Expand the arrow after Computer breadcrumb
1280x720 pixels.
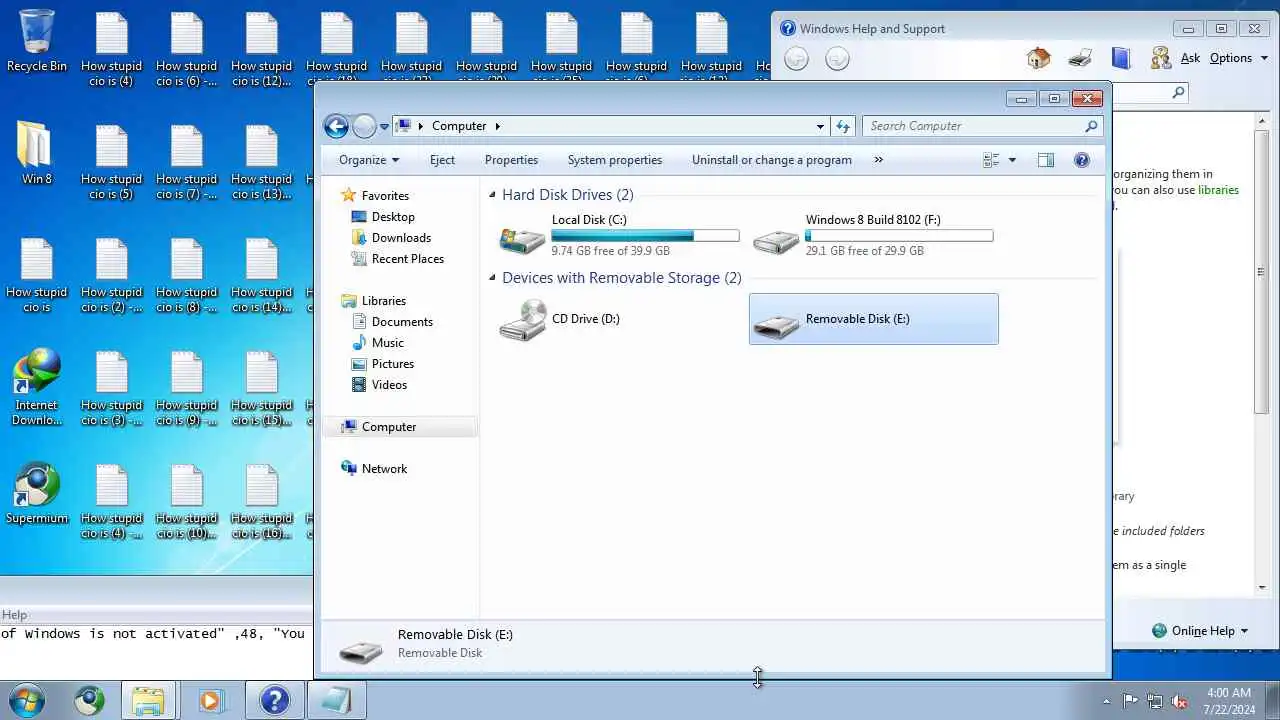pos(497,126)
